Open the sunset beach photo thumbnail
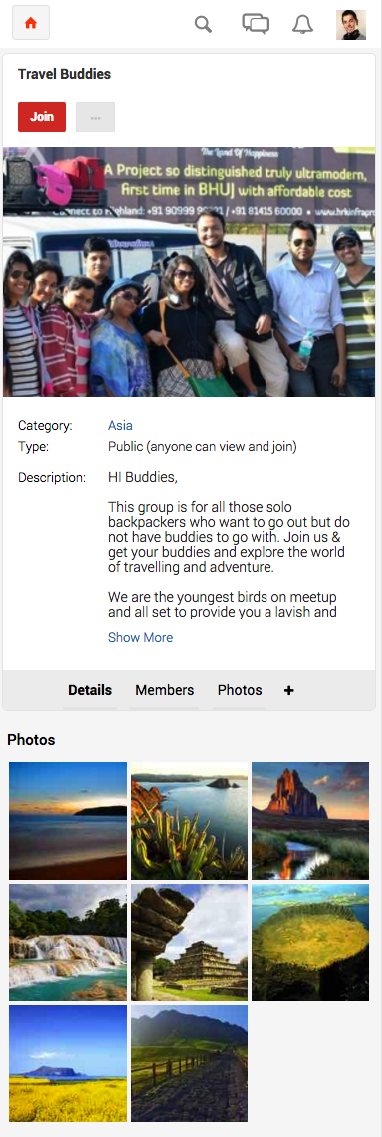Viewport: 382px width, 1137px height. click(68, 821)
